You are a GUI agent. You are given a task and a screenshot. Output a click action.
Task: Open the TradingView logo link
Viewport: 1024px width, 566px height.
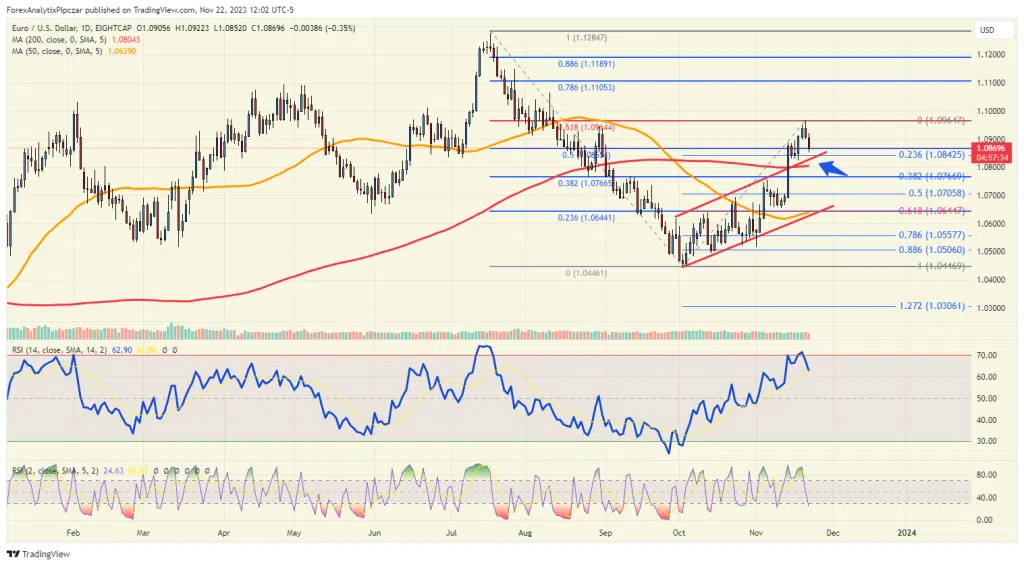[x=38, y=554]
